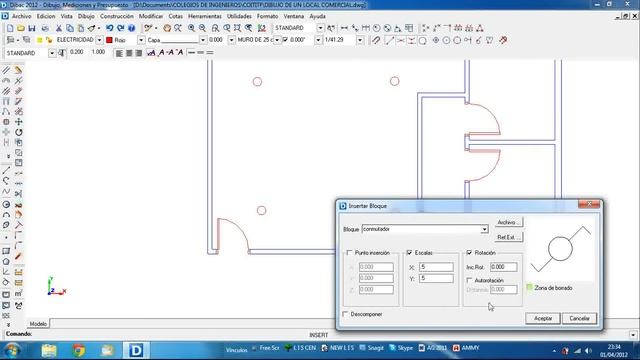
Task: Open the ELECTRICIDAD layer dropdown
Action: pos(99,40)
